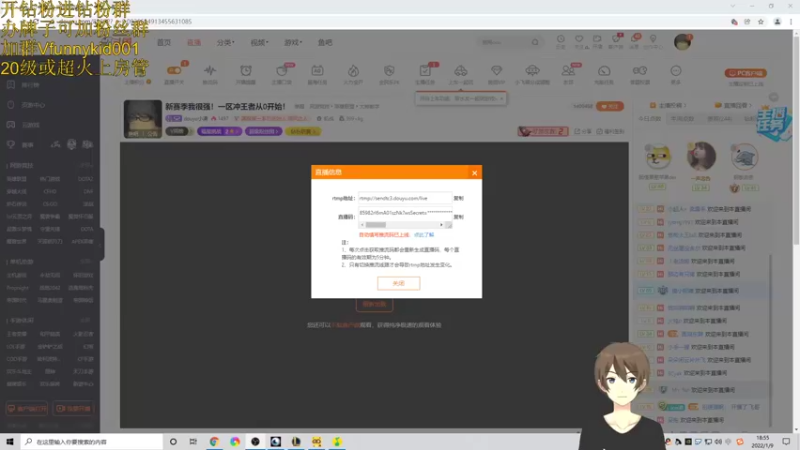The width and height of the screenshot is (800, 450).
Task: Click the waveform pulse toolbar icon
Action: (210, 70)
